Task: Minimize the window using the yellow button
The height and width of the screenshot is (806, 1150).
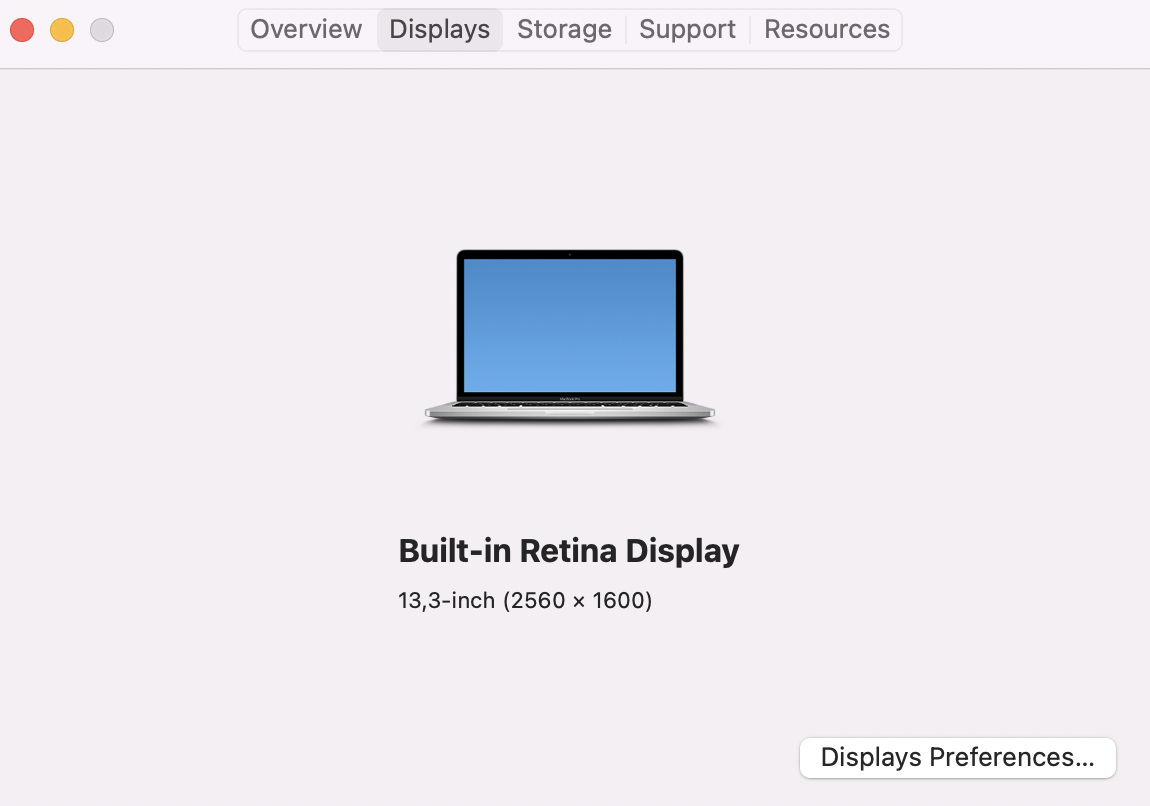Action: [62, 30]
